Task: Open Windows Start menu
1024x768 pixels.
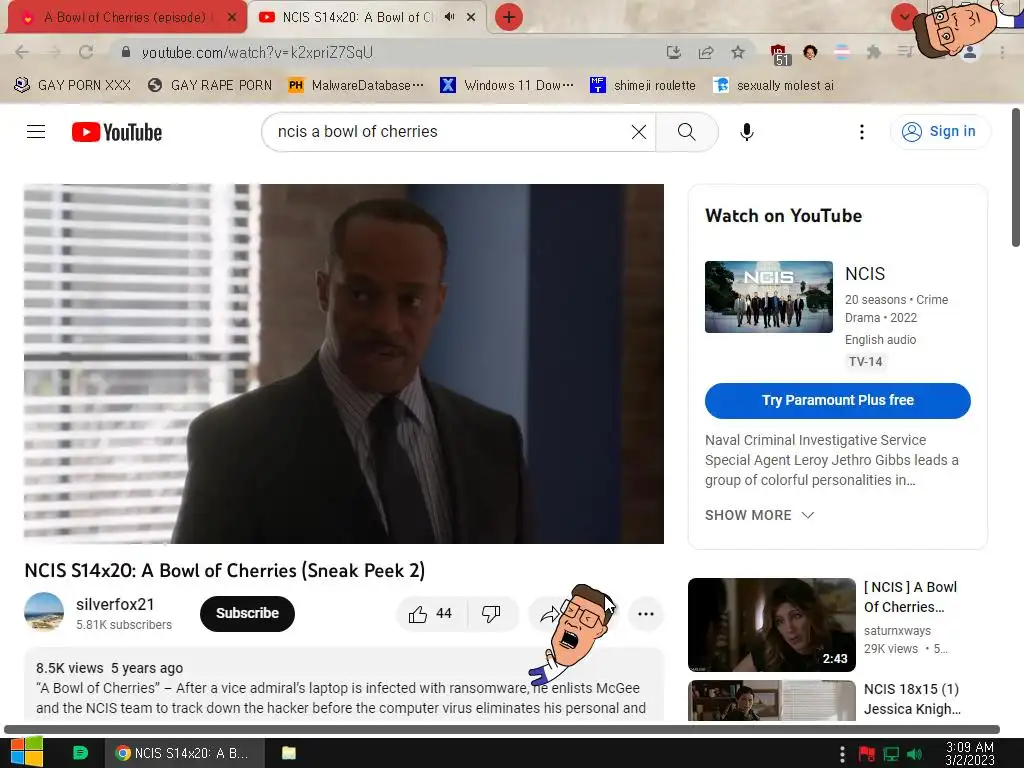Action: [27, 753]
